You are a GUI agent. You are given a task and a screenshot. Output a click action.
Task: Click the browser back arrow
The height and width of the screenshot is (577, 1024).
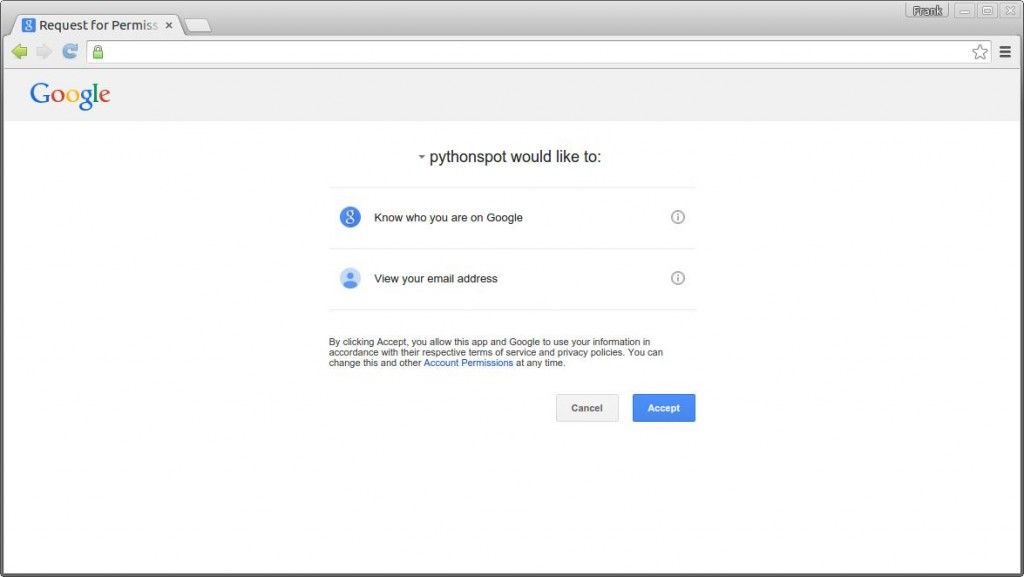coord(20,52)
